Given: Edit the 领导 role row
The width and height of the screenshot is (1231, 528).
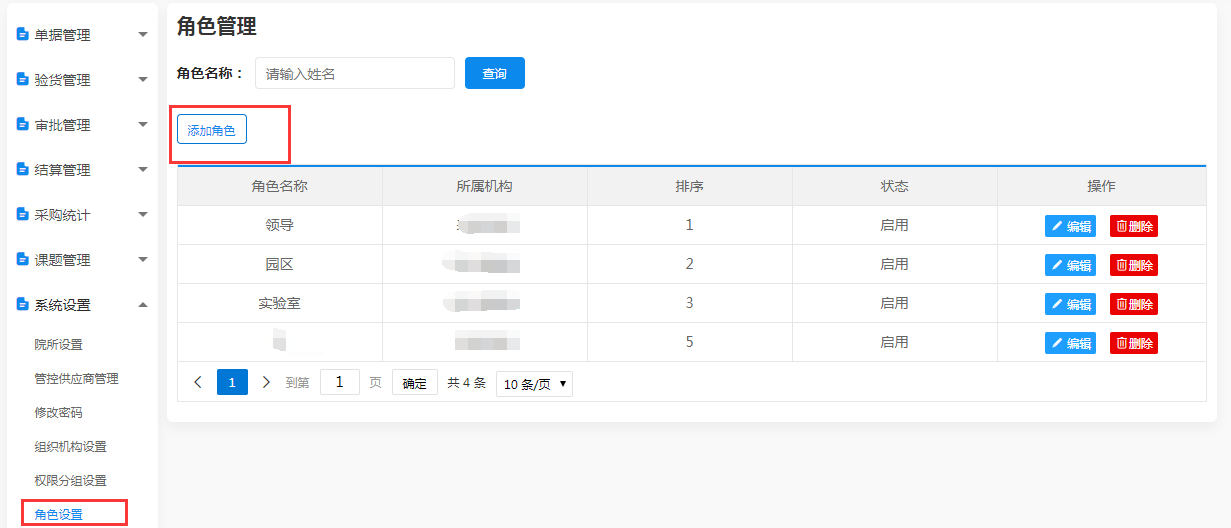Looking at the screenshot, I should (1070, 226).
